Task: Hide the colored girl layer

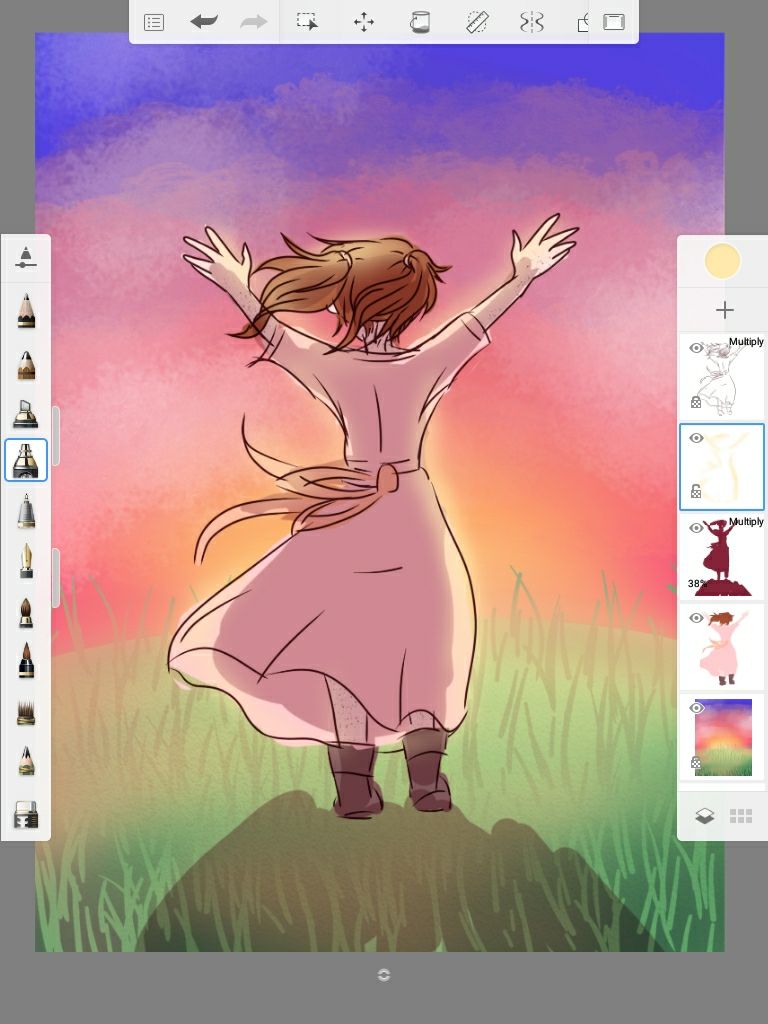Action: click(696, 618)
